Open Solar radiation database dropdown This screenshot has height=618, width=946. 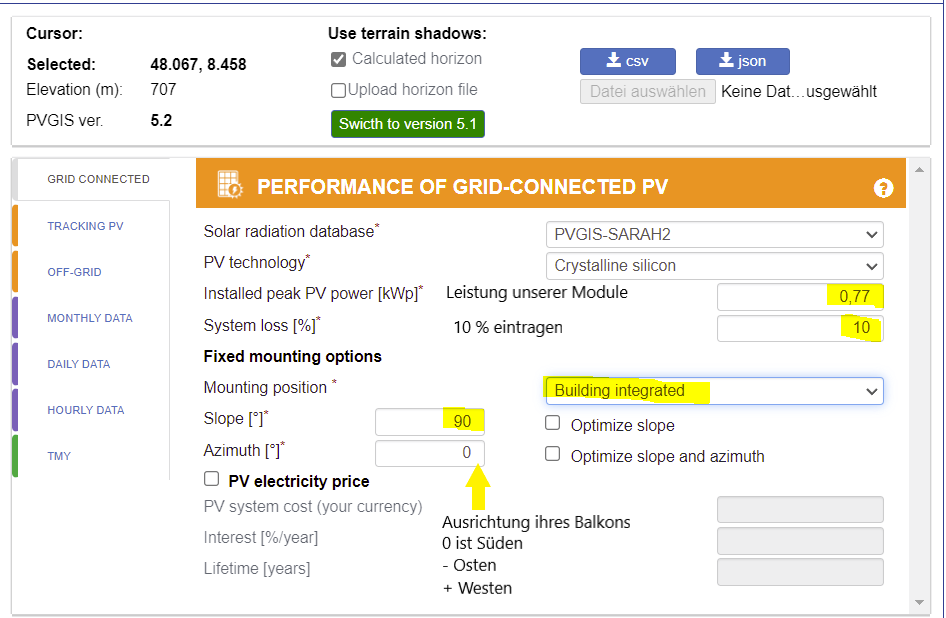tap(714, 234)
